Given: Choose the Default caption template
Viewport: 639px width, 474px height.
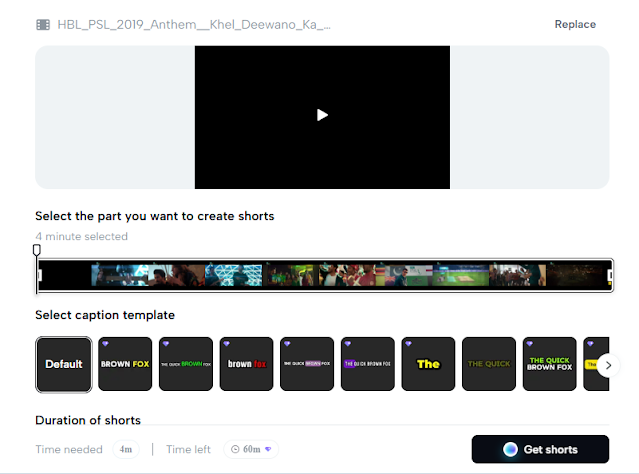Looking at the screenshot, I should coord(64,364).
